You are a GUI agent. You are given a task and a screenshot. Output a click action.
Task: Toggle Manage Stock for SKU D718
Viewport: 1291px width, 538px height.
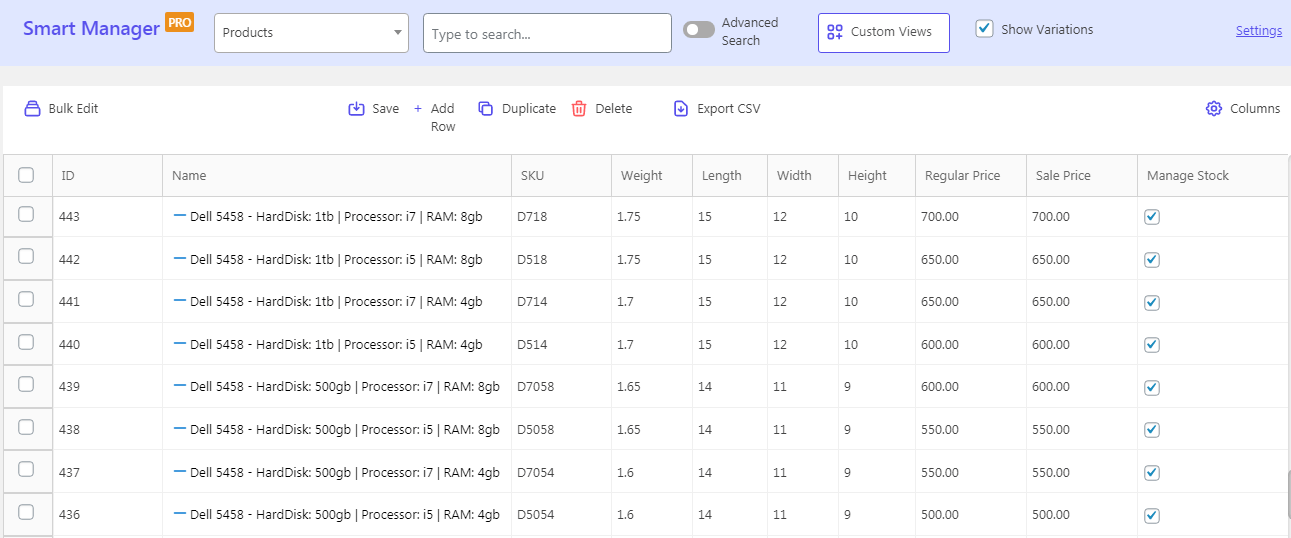(x=1152, y=217)
